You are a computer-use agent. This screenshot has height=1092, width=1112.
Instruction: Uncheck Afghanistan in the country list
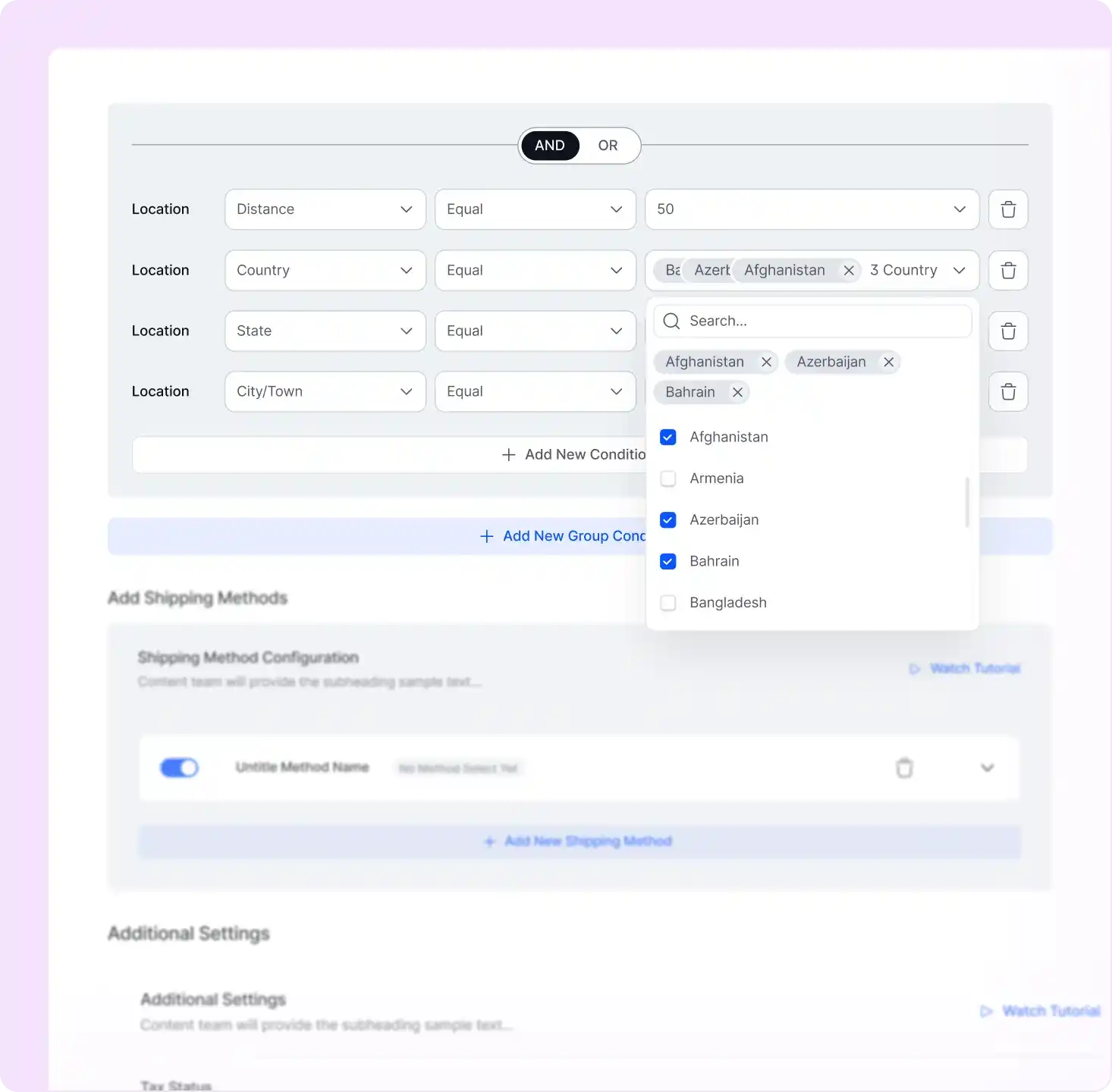[668, 437]
